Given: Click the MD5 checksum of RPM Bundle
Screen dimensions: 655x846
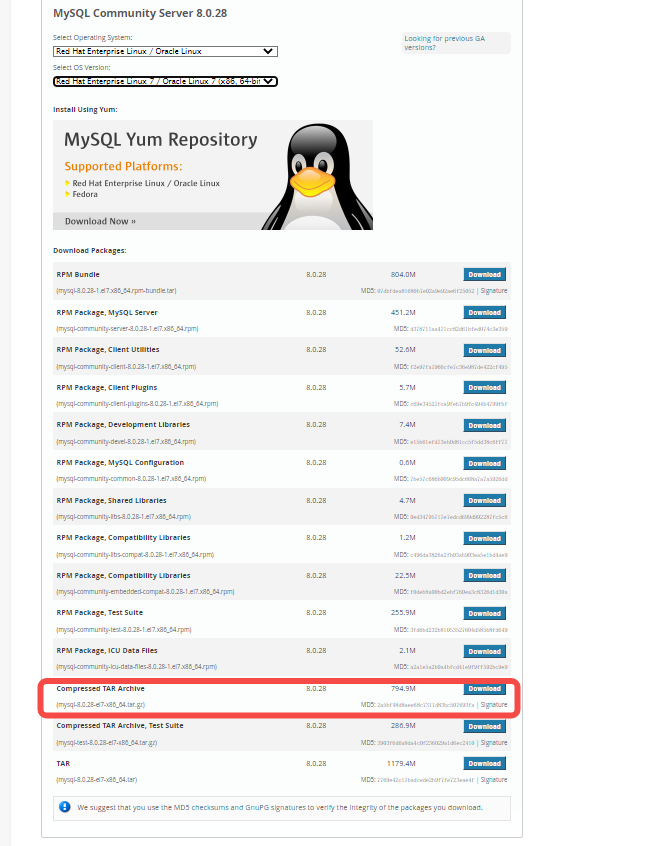Looking at the screenshot, I should [x=425, y=291].
